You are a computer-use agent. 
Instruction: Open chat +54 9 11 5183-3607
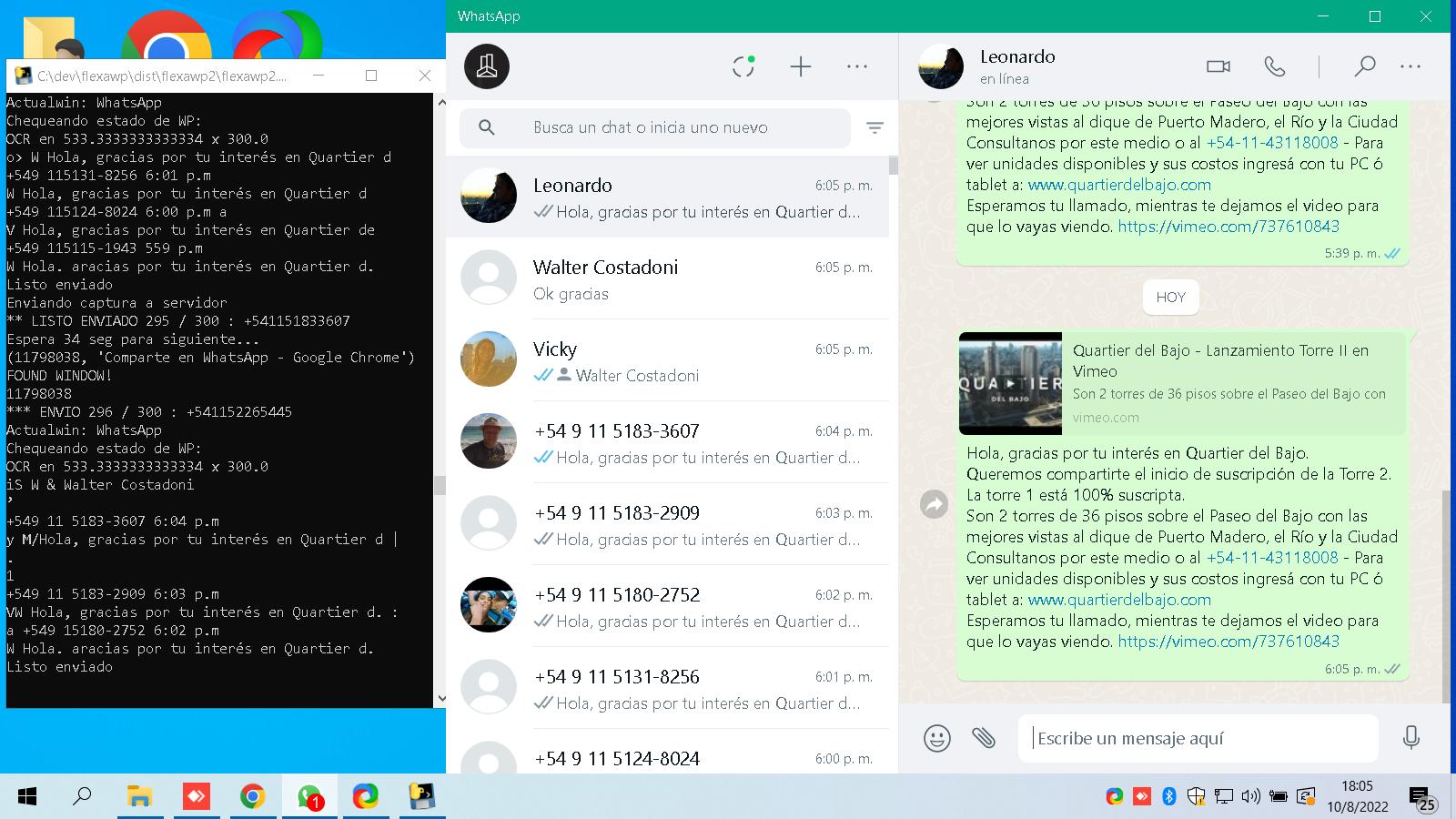667,442
